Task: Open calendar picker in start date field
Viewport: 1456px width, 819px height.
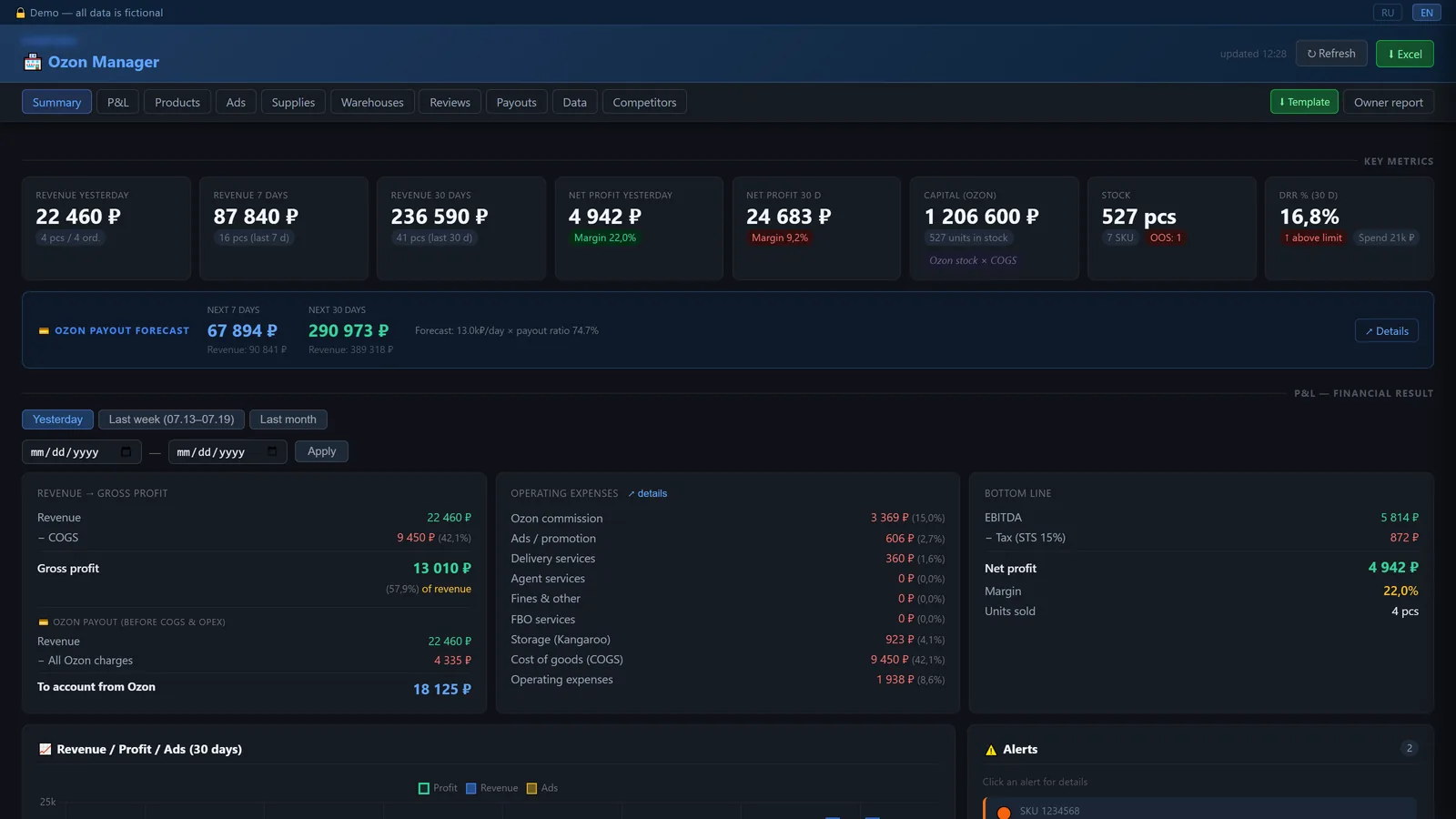Action: pyautogui.click(x=126, y=451)
